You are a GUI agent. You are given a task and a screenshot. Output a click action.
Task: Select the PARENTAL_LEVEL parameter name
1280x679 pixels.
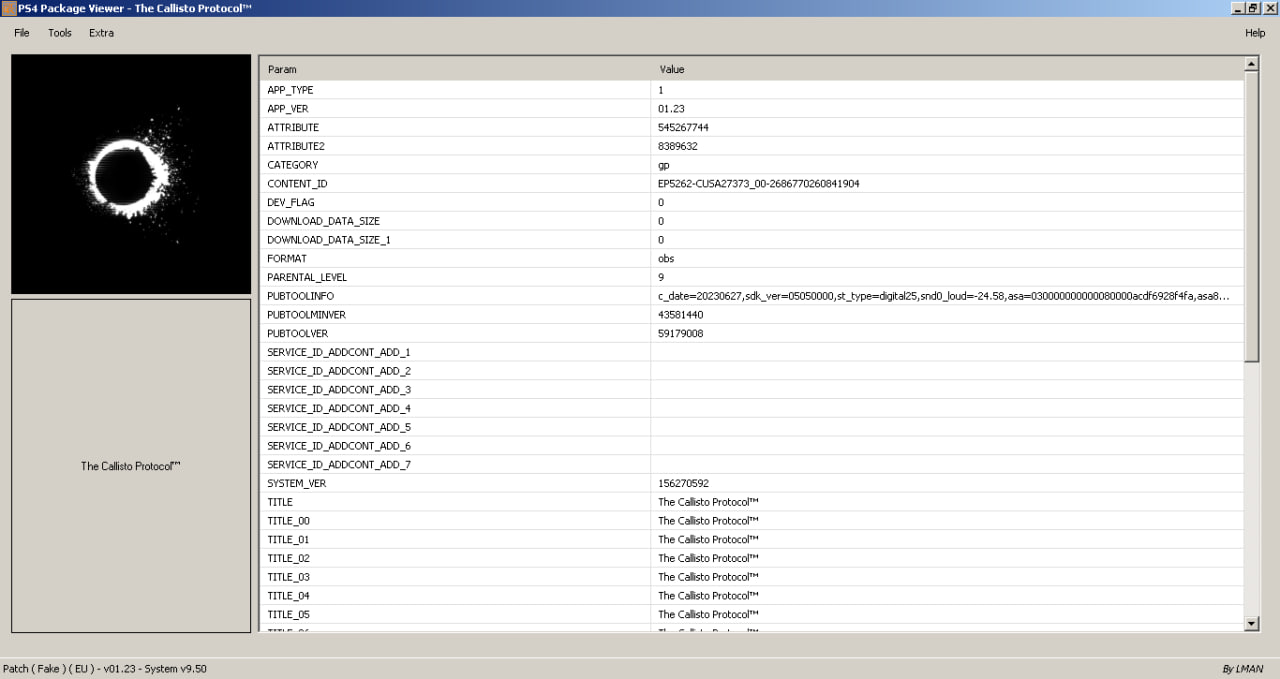click(307, 277)
